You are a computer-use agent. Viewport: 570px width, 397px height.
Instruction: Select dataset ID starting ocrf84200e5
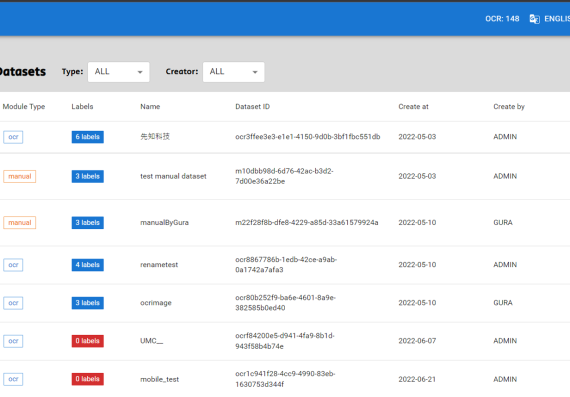click(x=285, y=341)
